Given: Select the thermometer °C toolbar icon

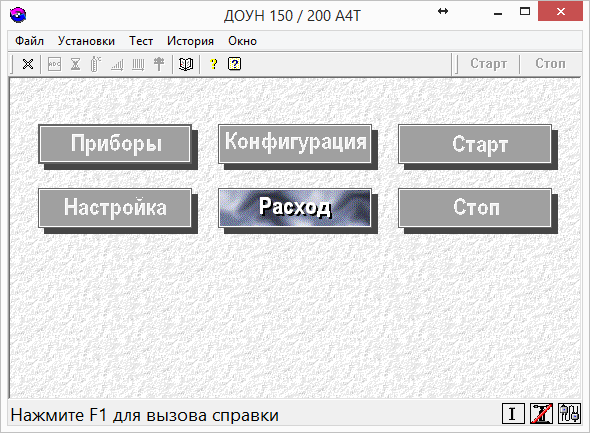Looking at the screenshot, I should (96, 64).
